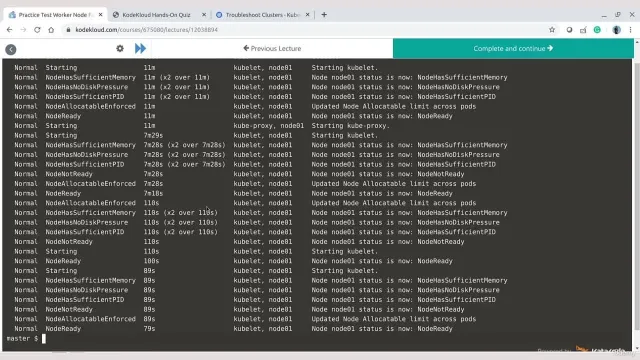Click the dark circular extension icon
This screenshot has height=360, width=640.
pyautogui.click(x=569, y=30)
